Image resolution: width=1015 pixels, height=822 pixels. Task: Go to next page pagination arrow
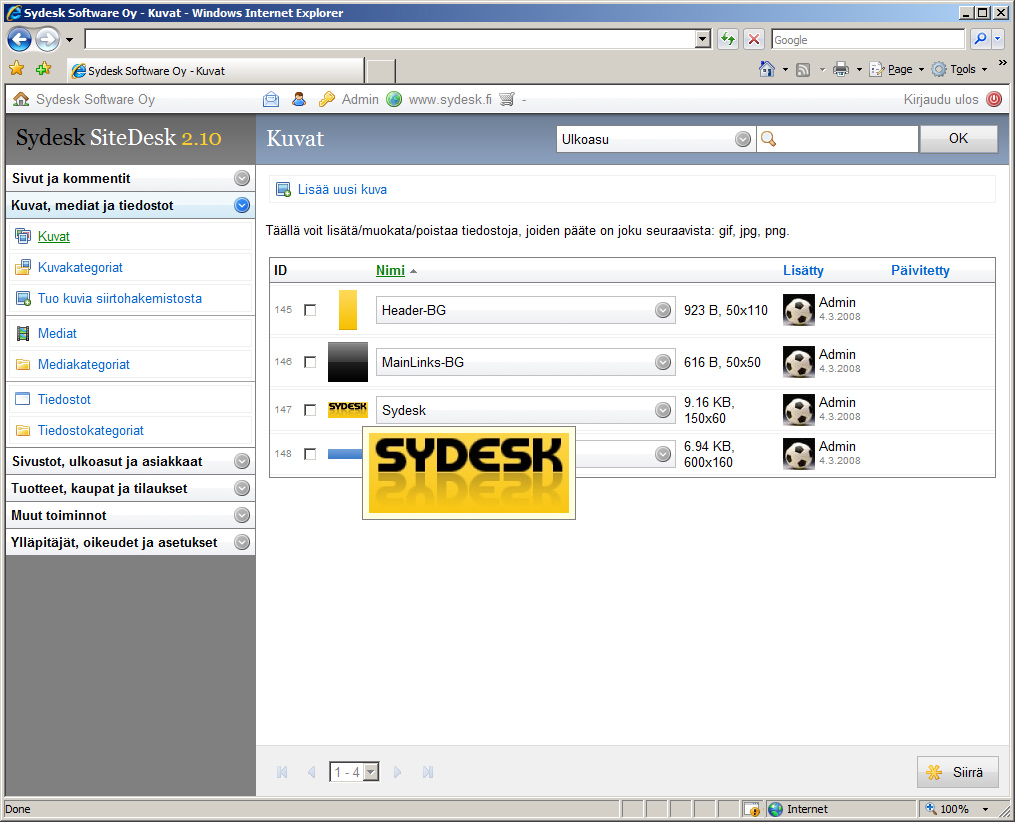[x=397, y=772]
